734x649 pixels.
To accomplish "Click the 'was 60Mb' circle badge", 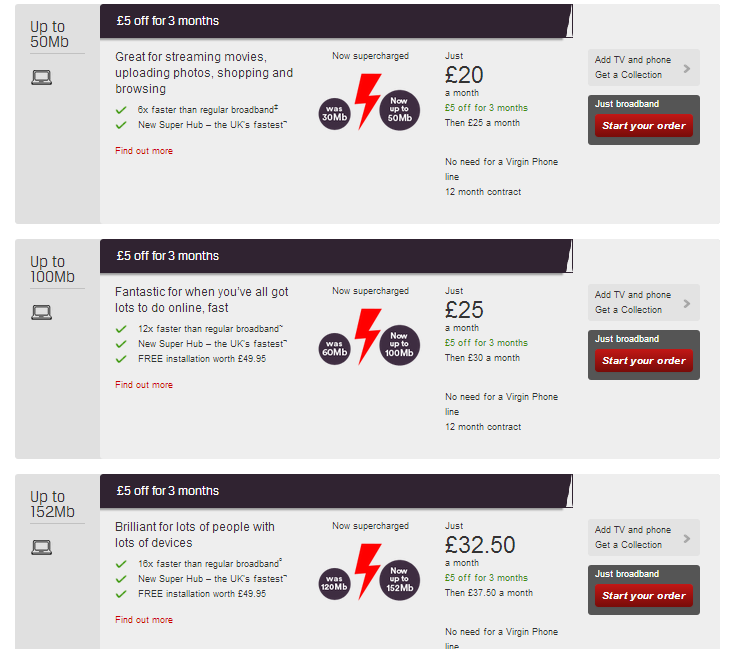I will click(334, 346).
